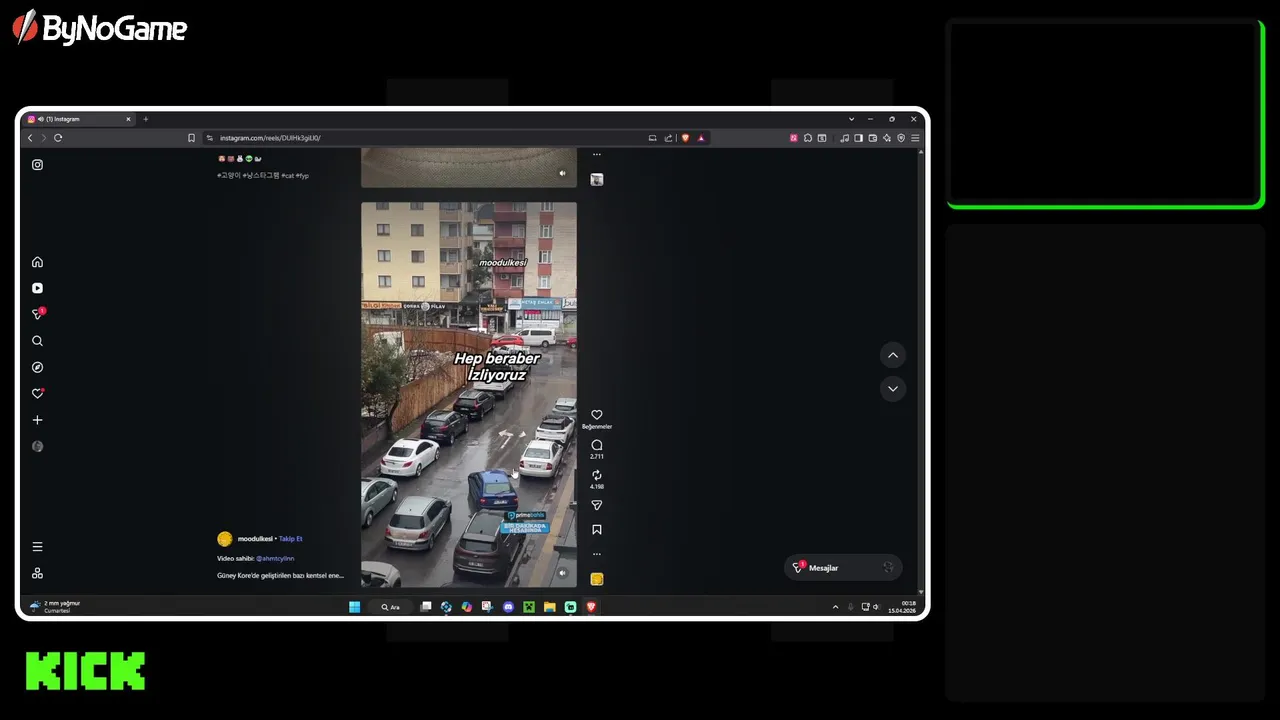Open the Windows Start menu
Screen dimensions: 1280x720
click(x=354, y=607)
